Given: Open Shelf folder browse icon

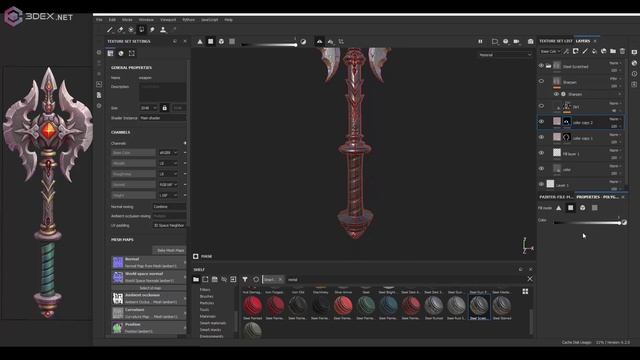Looking at the screenshot, I should pos(196,280).
